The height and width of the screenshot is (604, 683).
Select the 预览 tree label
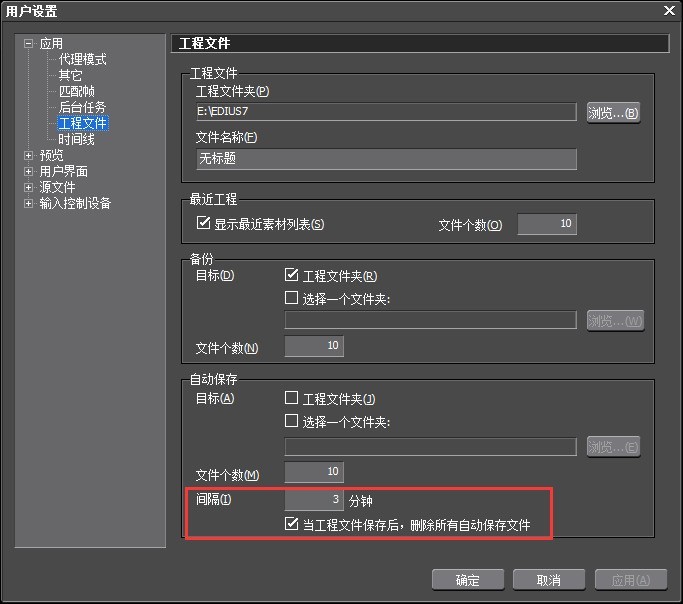tap(51, 155)
